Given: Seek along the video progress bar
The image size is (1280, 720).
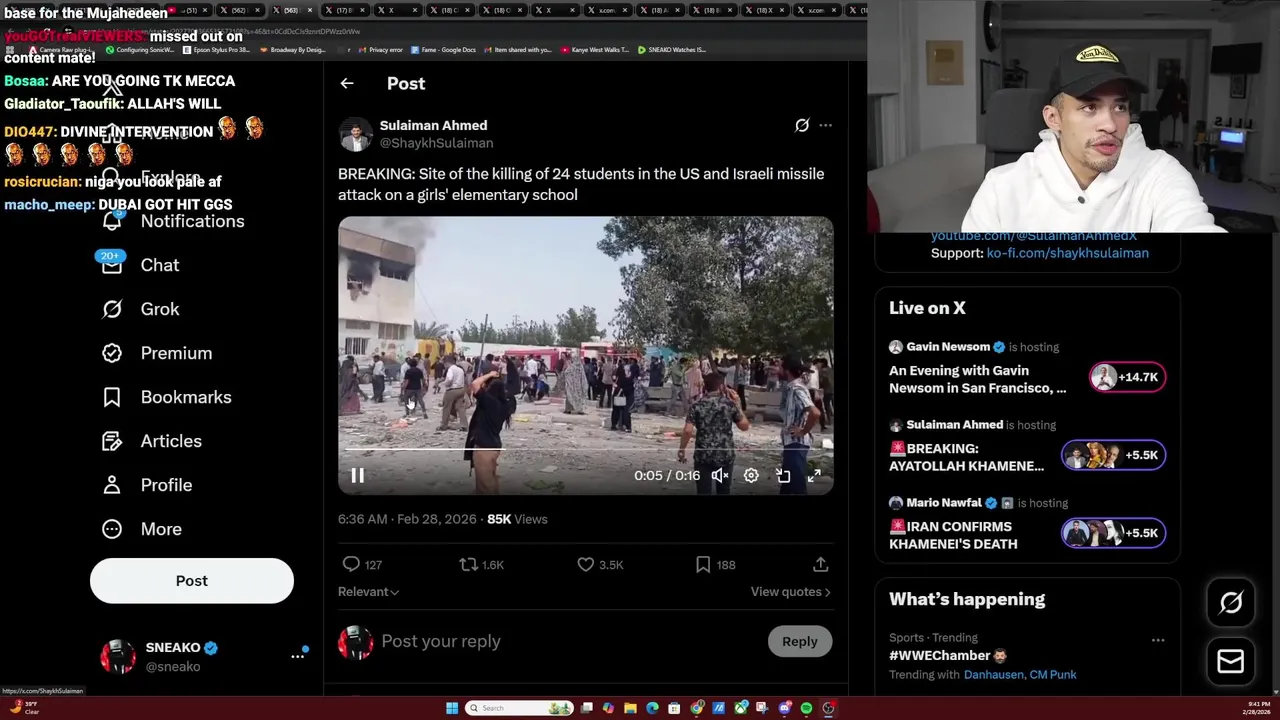Looking at the screenshot, I should pos(585,449).
